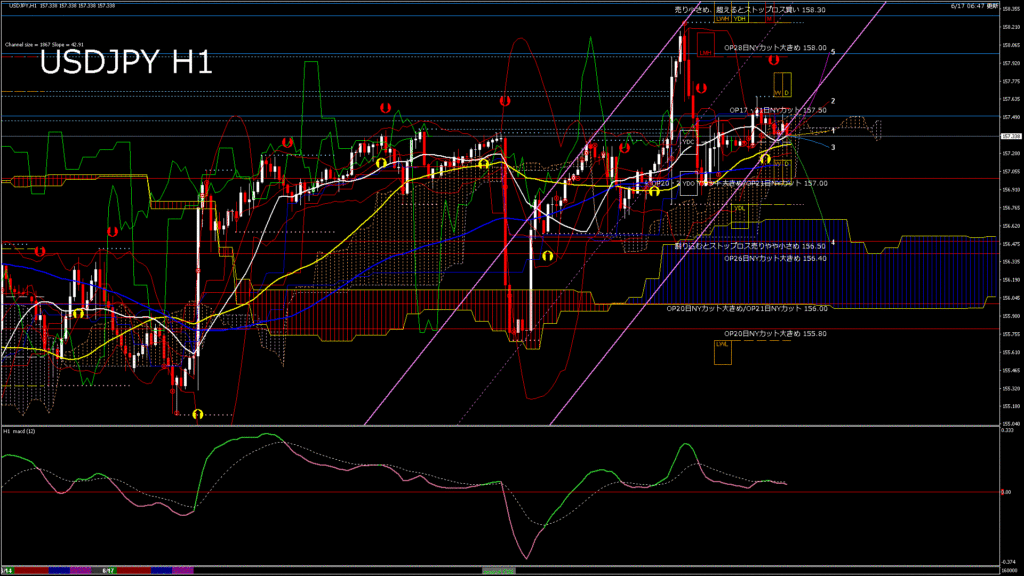The image size is (1024, 576).
Task: Click the LWH last-week-high box marker
Action: pyautogui.click(x=720, y=18)
